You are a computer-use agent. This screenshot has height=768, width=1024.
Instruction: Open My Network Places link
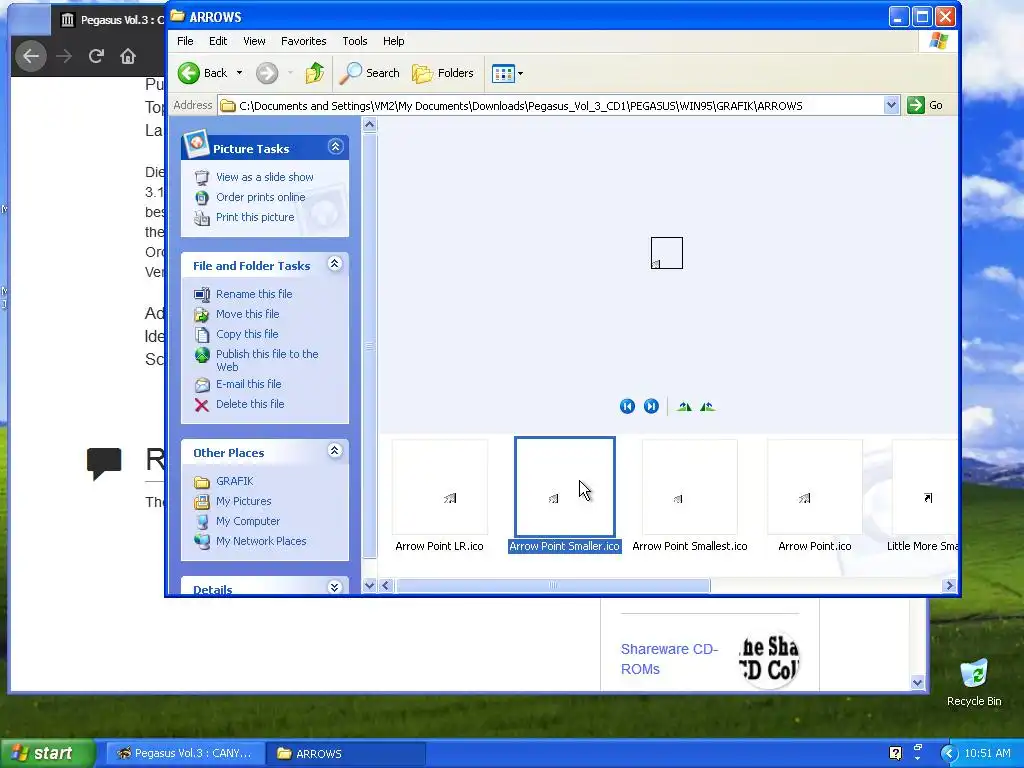tap(261, 541)
